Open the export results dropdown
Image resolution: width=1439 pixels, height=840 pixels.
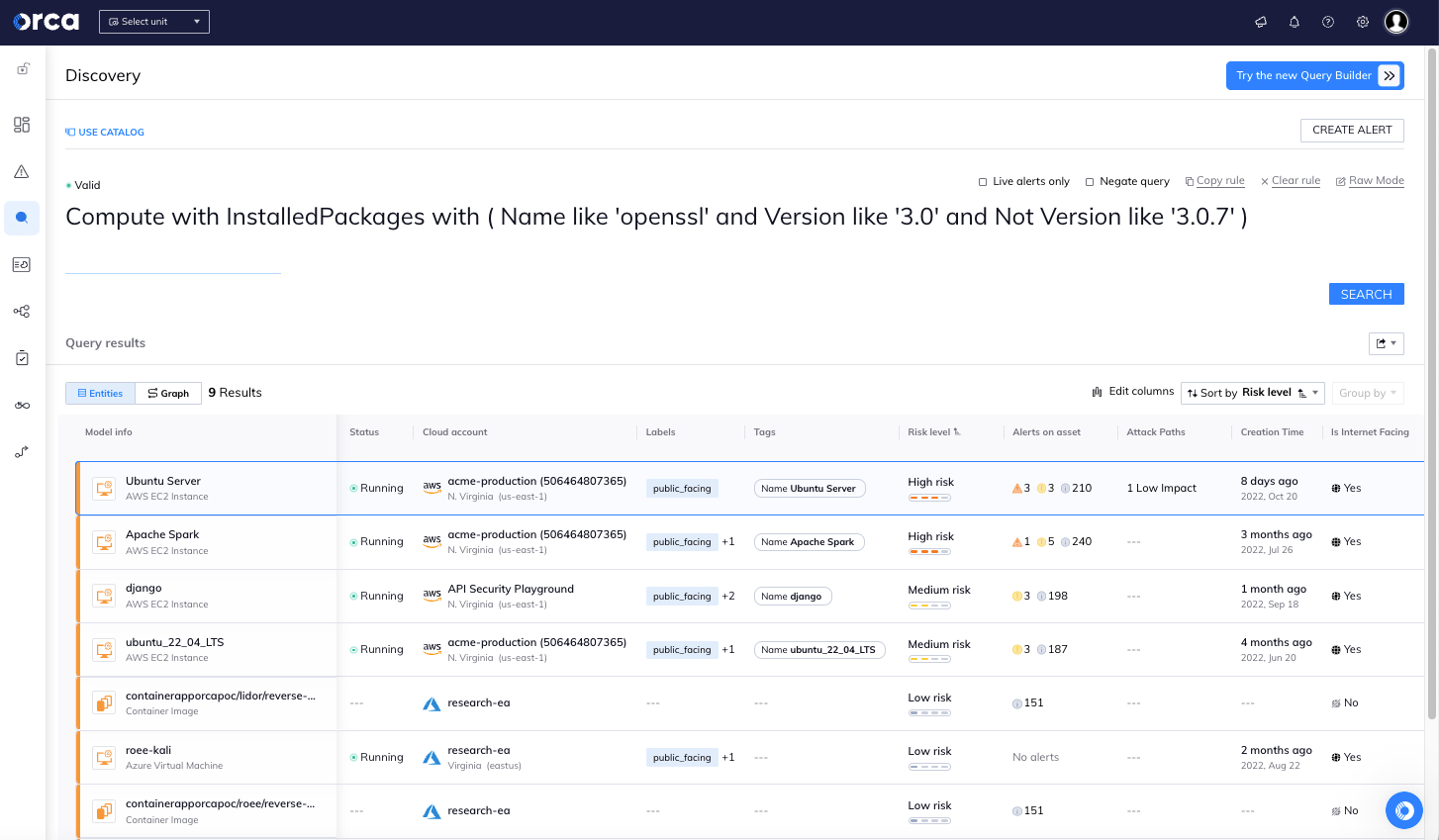point(1386,343)
